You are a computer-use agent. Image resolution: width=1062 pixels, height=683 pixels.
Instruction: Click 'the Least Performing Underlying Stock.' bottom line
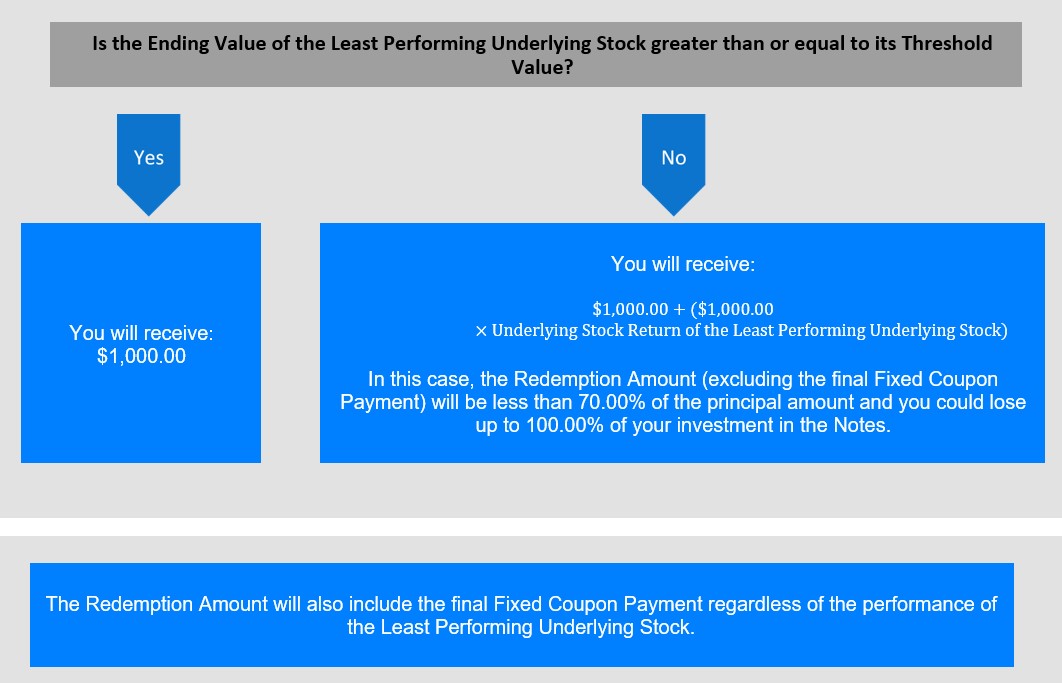tap(521, 627)
